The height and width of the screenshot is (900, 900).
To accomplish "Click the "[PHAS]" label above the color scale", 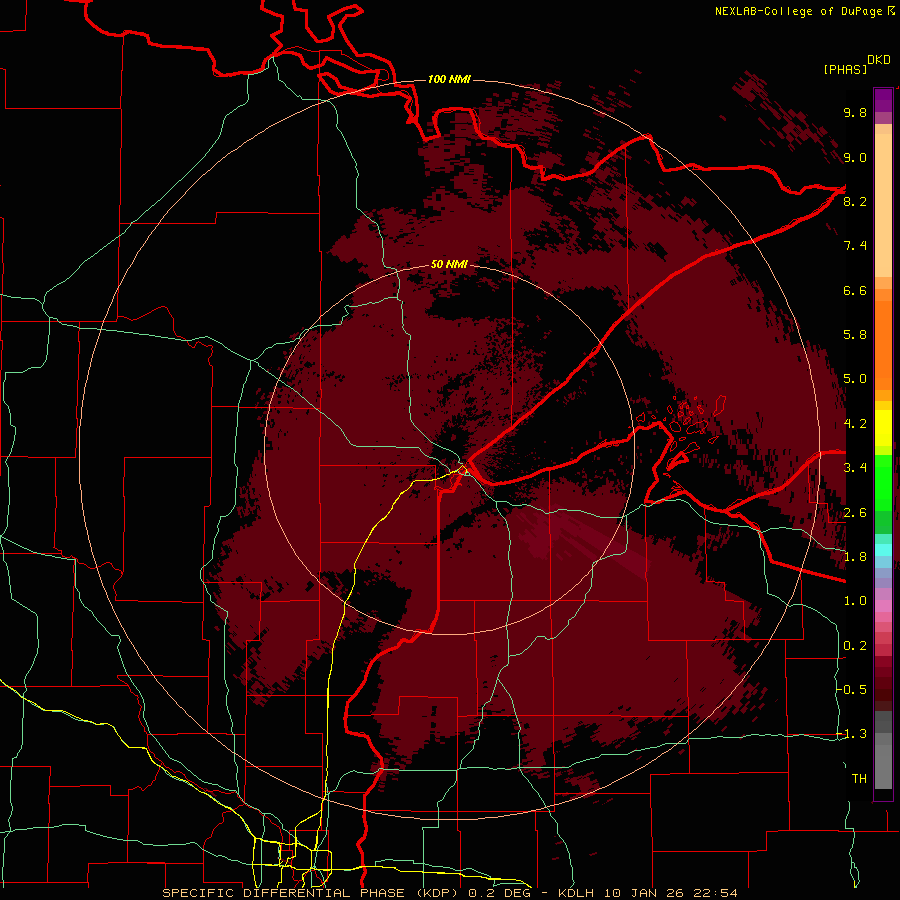I will tap(845, 69).
